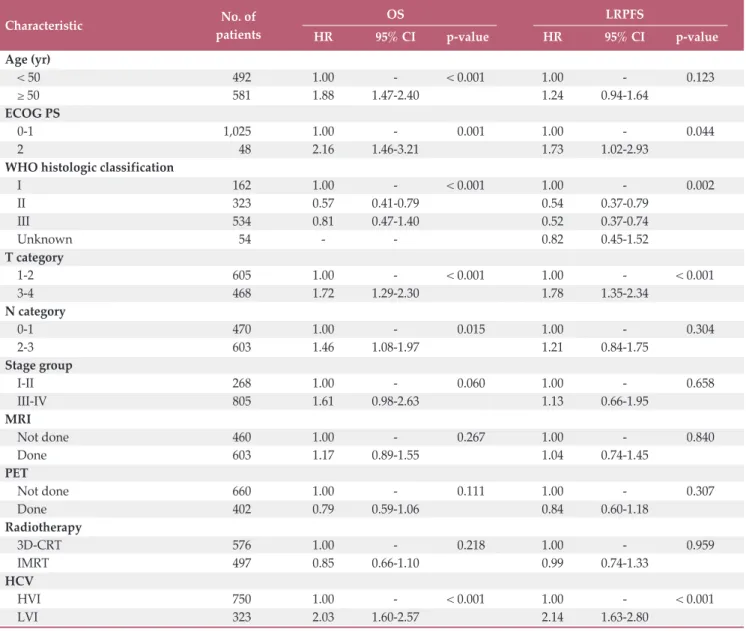Click OS p-value '0.267'

click(x=471, y=437)
